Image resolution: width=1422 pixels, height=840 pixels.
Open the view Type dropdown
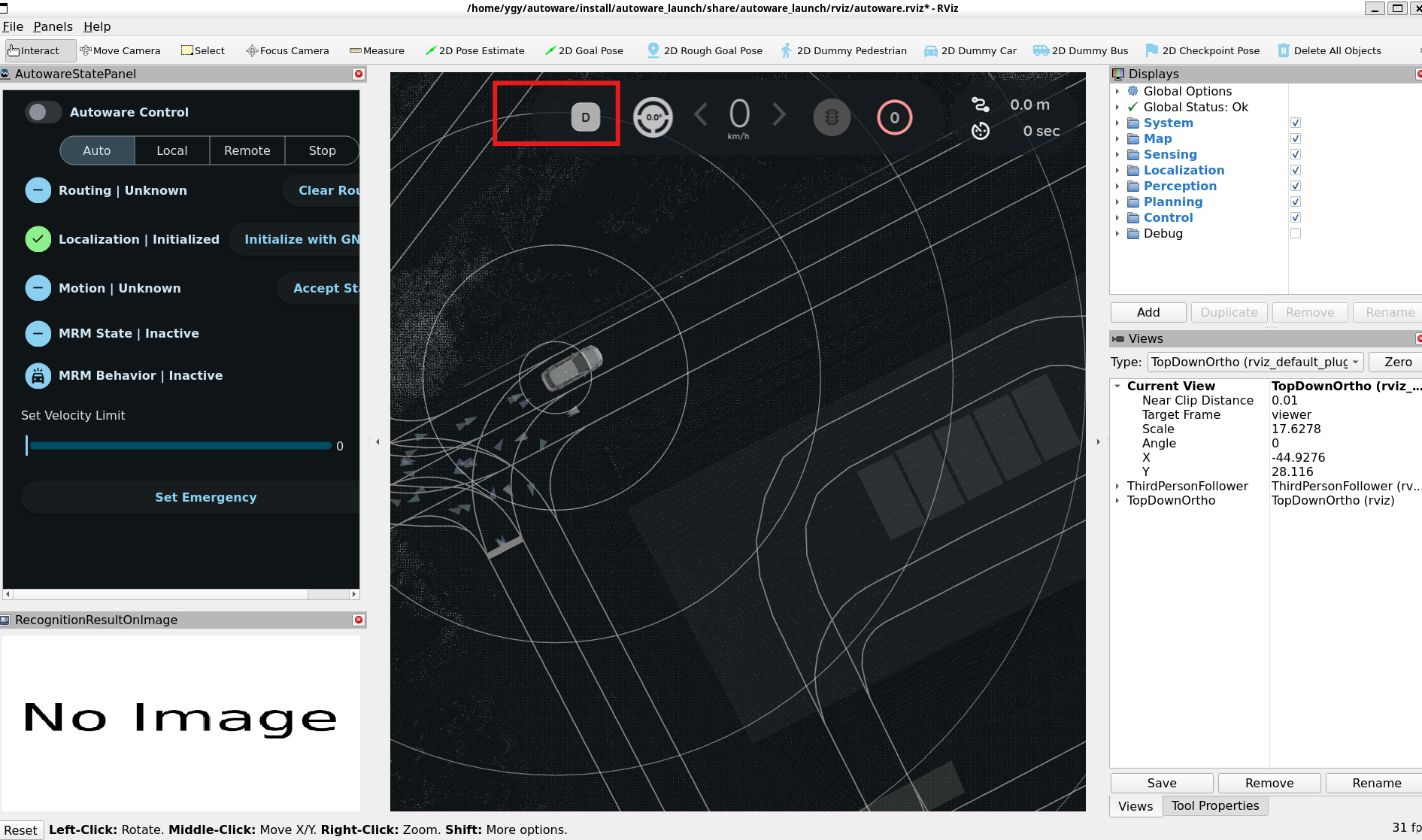(x=1256, y=362)
